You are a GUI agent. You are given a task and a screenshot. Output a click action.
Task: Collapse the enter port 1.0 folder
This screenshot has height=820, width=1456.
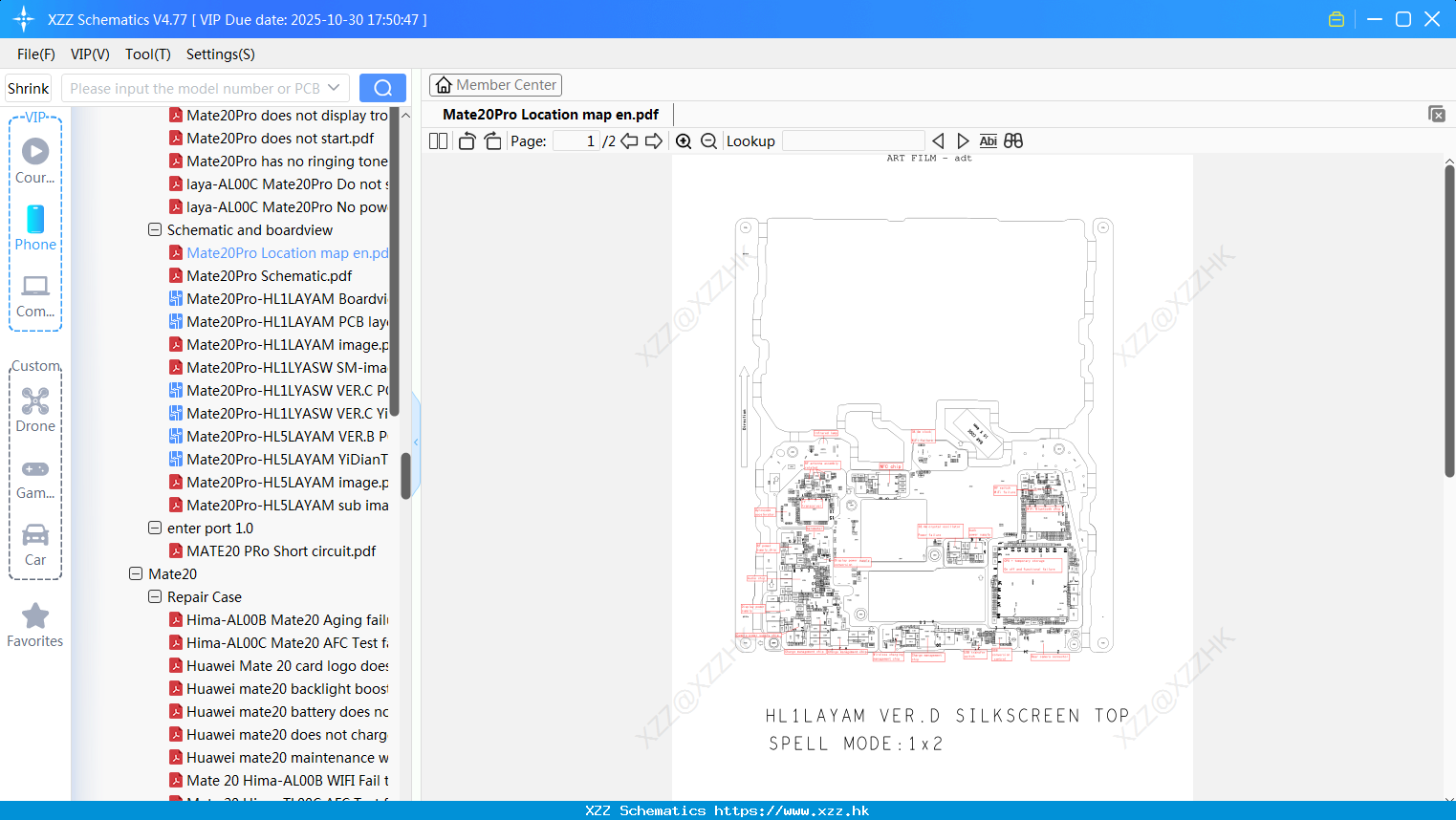coord(155,529)
